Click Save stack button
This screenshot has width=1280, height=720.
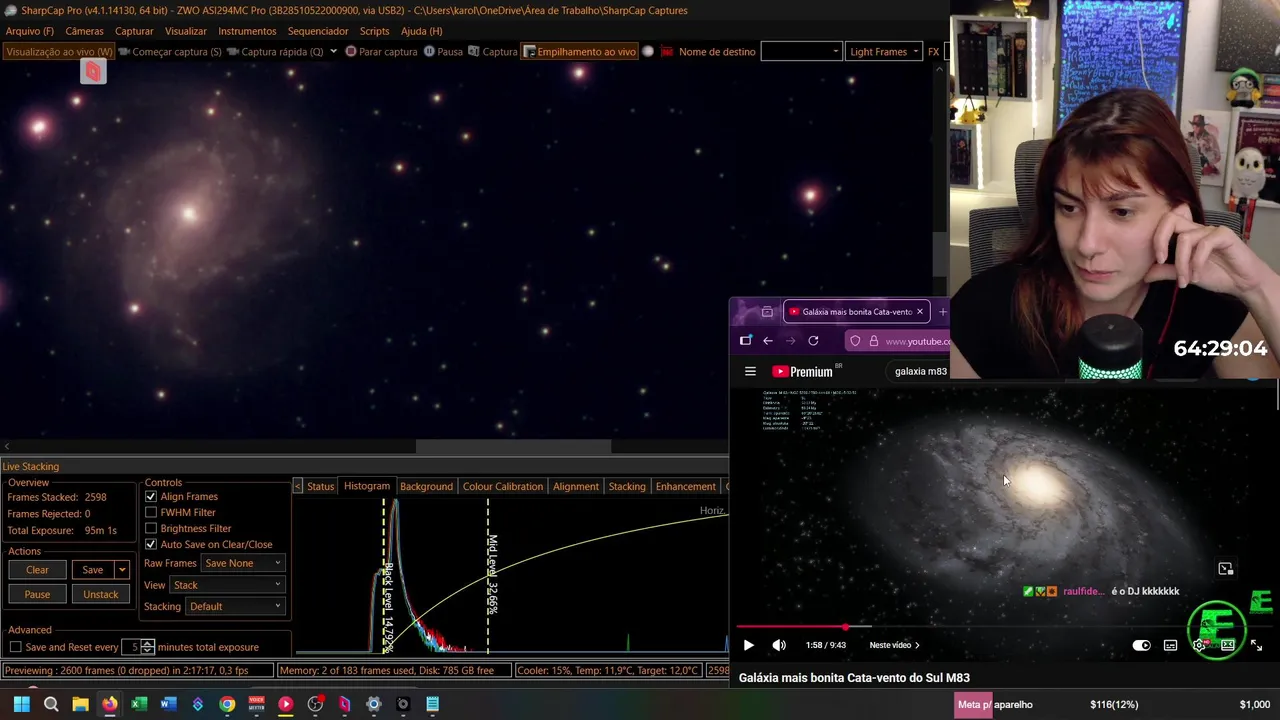92,570
